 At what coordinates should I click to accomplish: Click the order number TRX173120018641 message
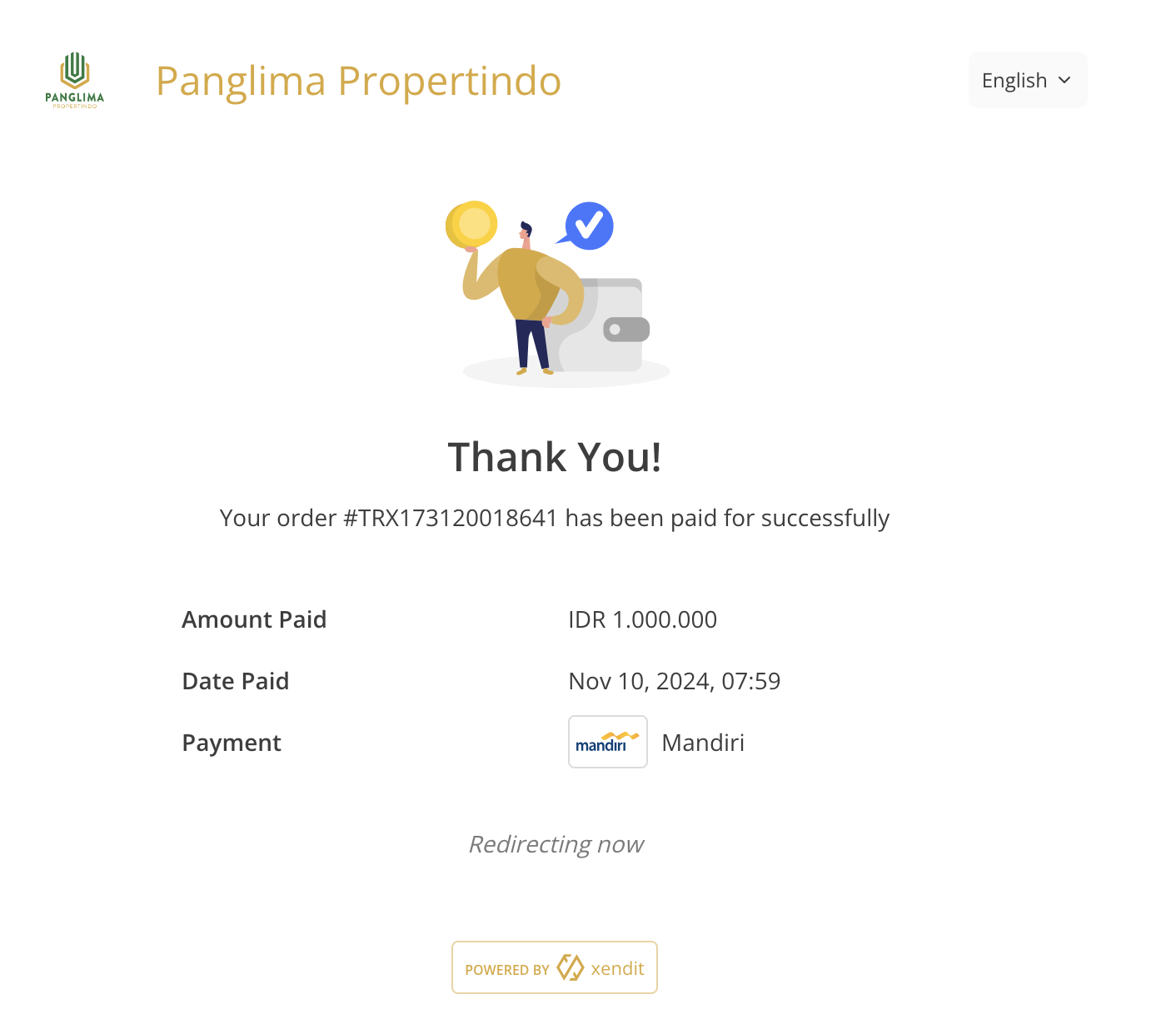point(555,518)
